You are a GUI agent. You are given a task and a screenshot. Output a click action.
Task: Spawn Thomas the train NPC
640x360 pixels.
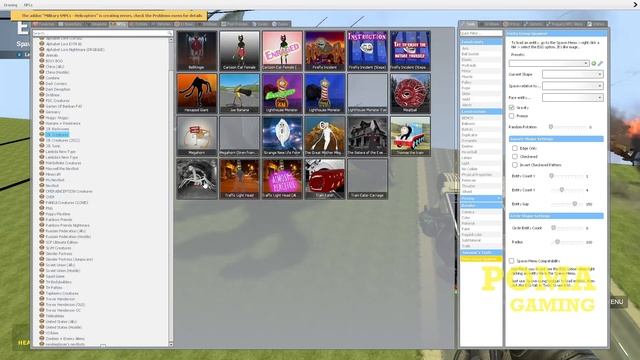410,136
